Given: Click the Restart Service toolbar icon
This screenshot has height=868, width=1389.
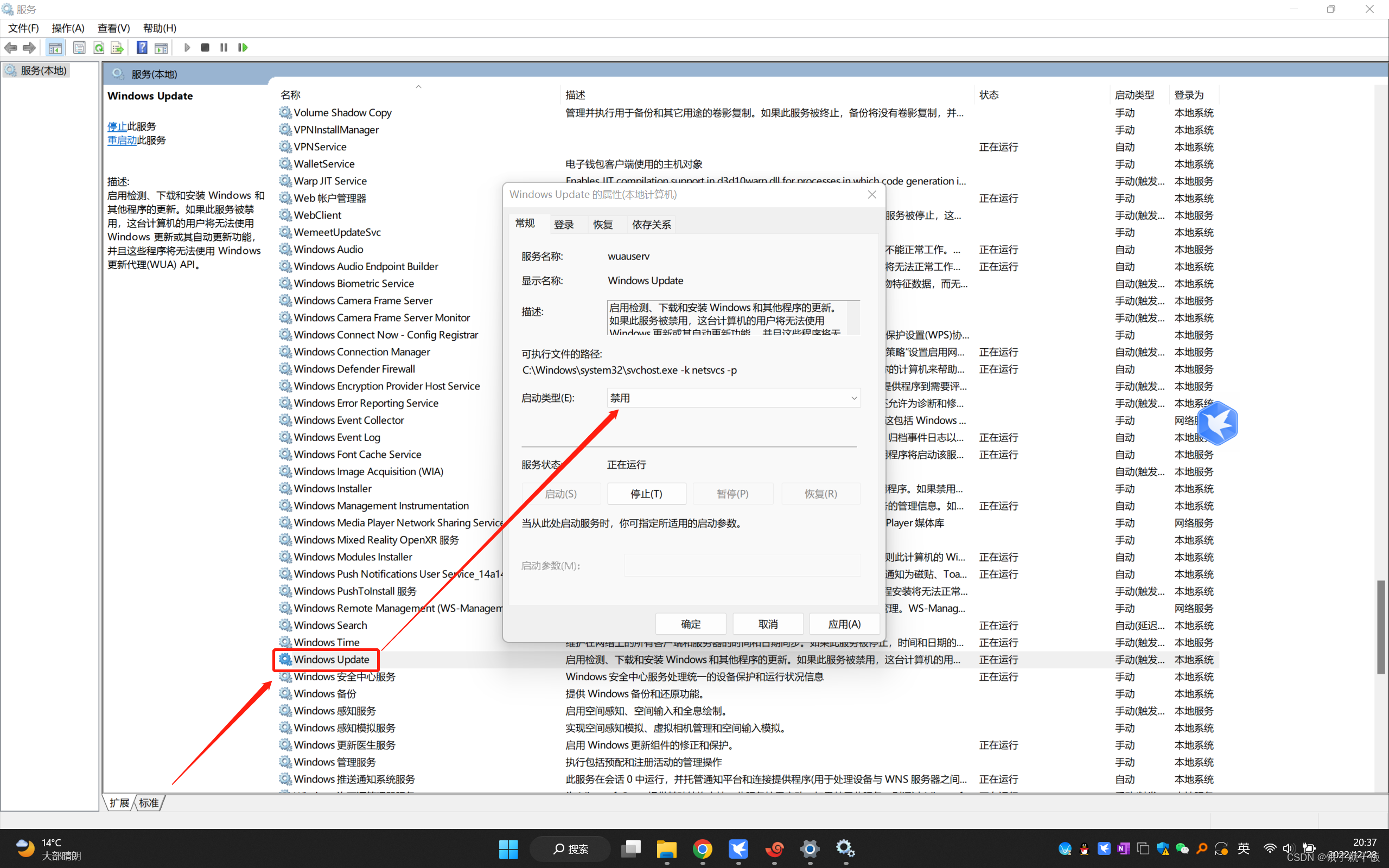Looking at the screenshot, I should [243, 48].
